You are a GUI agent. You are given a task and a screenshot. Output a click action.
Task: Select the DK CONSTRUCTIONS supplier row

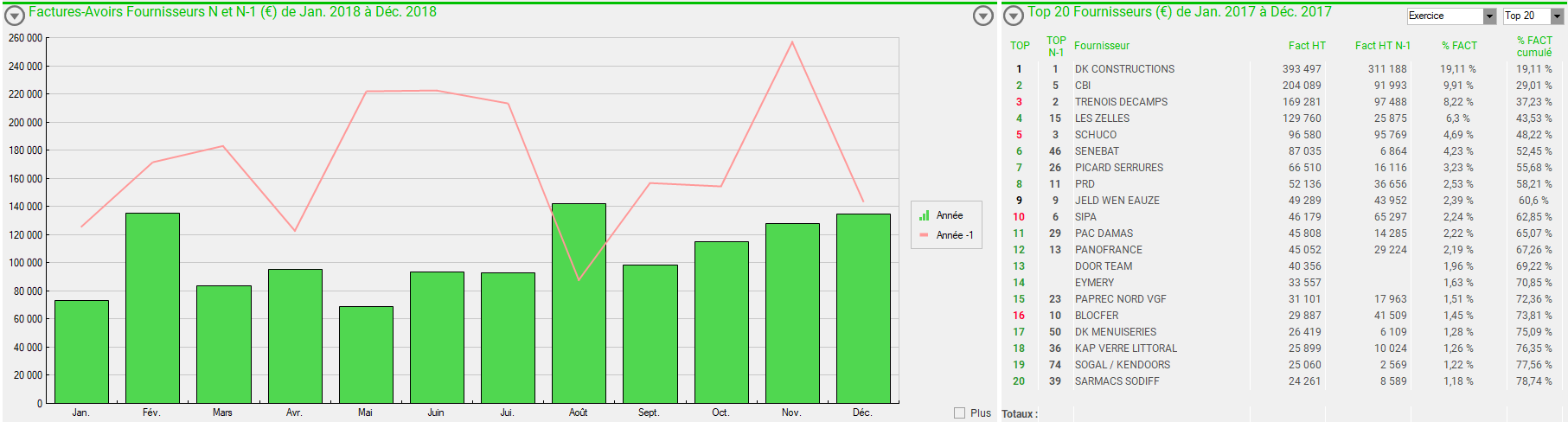point(1283,69)
